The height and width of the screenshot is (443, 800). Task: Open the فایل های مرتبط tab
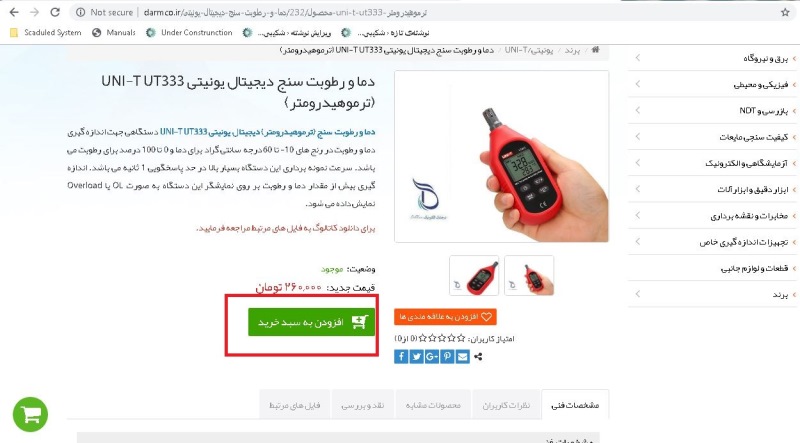click(294, 405)
